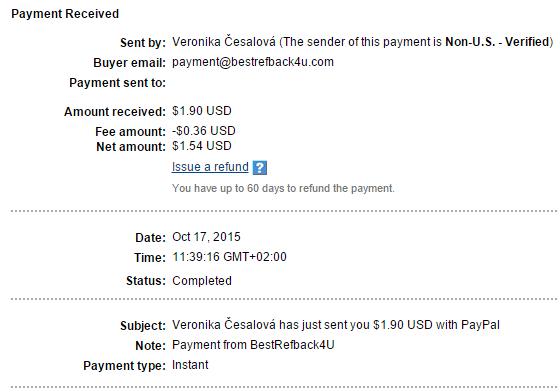The width and height of the screenshot is (559, 388).
Task: Click the 60 days refund notice text
Action: pyautogui.click(x=283, y=188)
